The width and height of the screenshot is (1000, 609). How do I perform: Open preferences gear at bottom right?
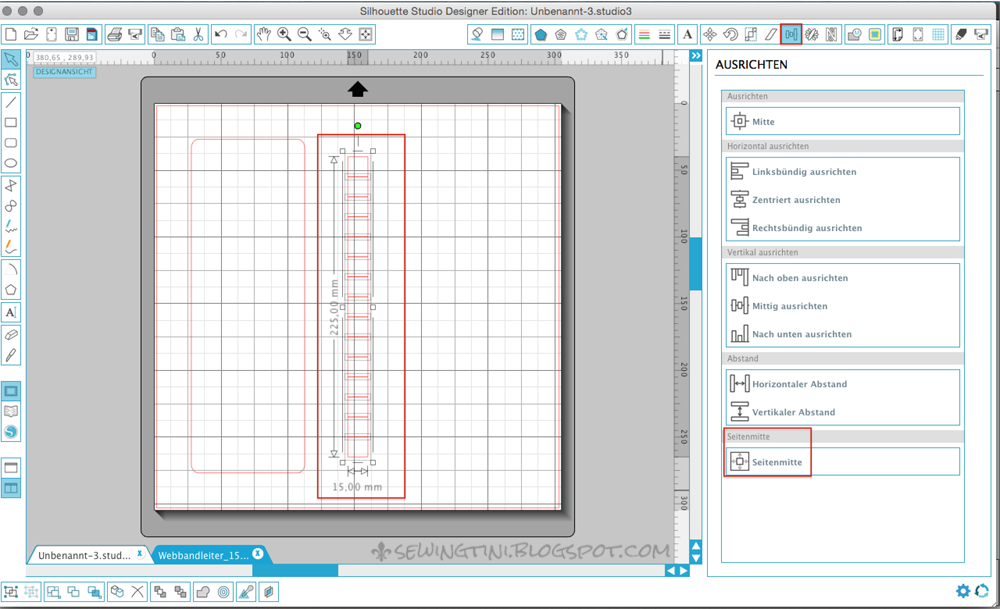point(962,591)
